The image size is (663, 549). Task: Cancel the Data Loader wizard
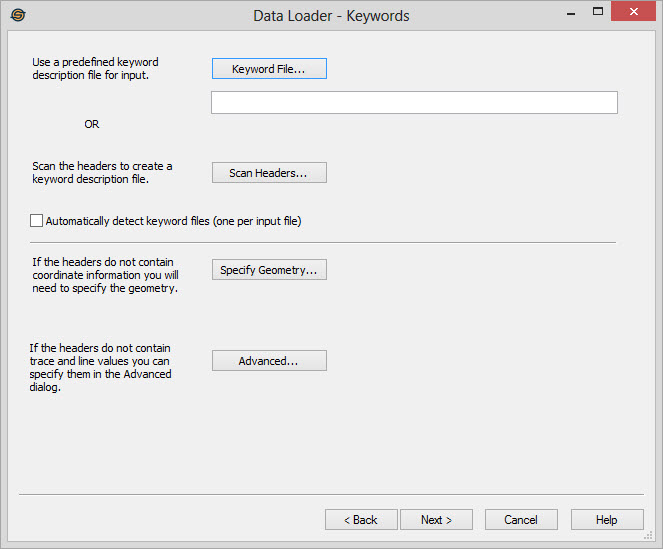pos(521,520)
